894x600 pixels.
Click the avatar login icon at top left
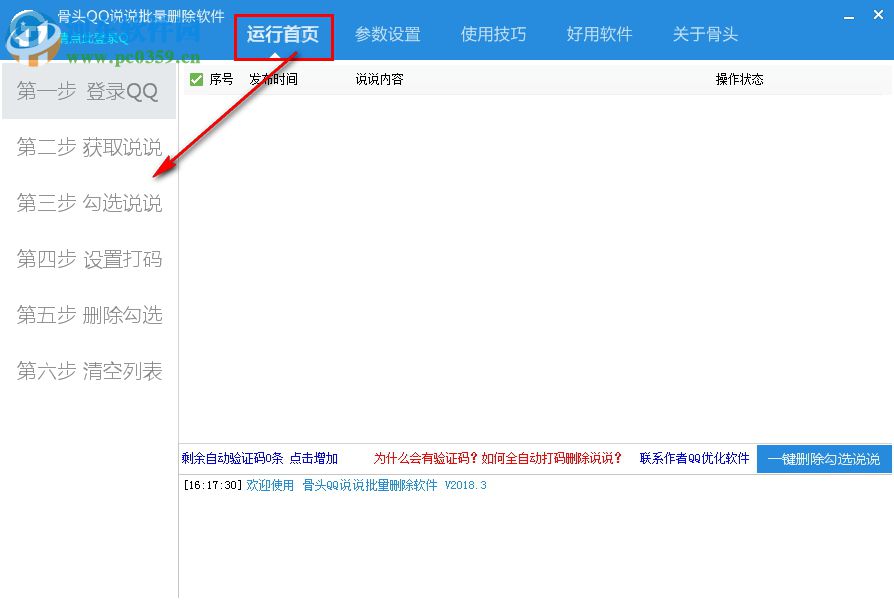tap(33, 38)
